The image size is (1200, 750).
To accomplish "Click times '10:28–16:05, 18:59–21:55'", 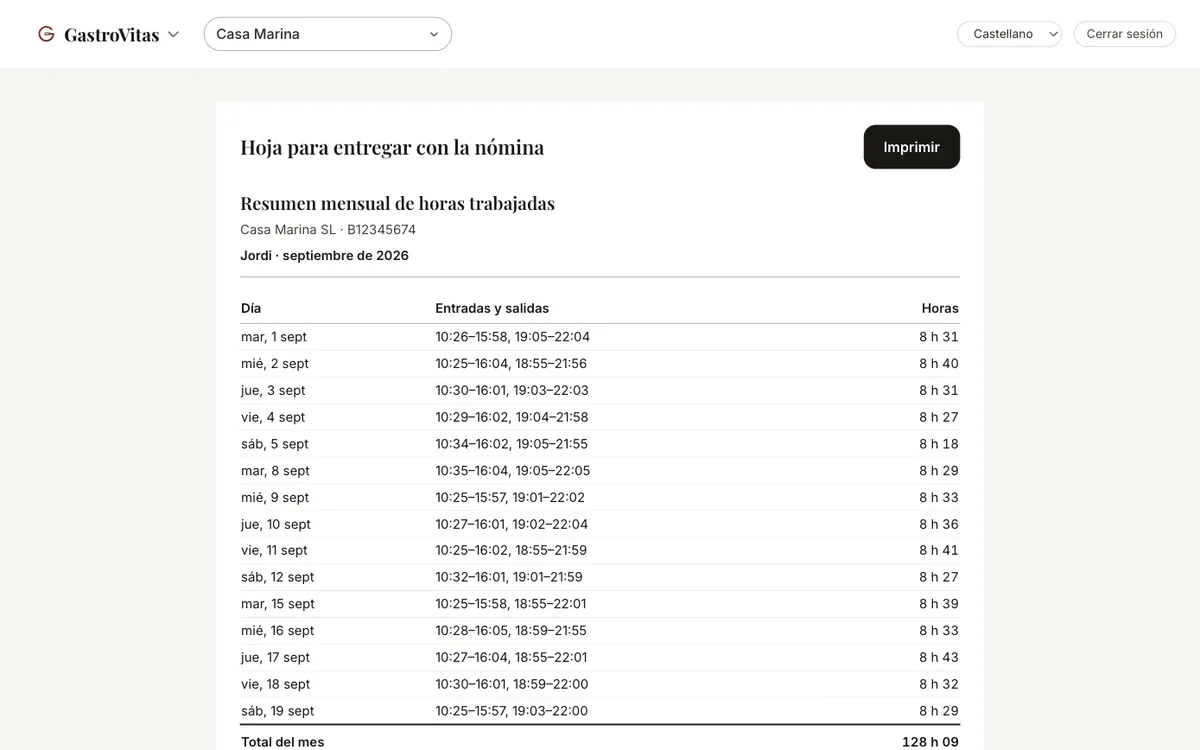I will pyautogui.click(x=511, y=631).
